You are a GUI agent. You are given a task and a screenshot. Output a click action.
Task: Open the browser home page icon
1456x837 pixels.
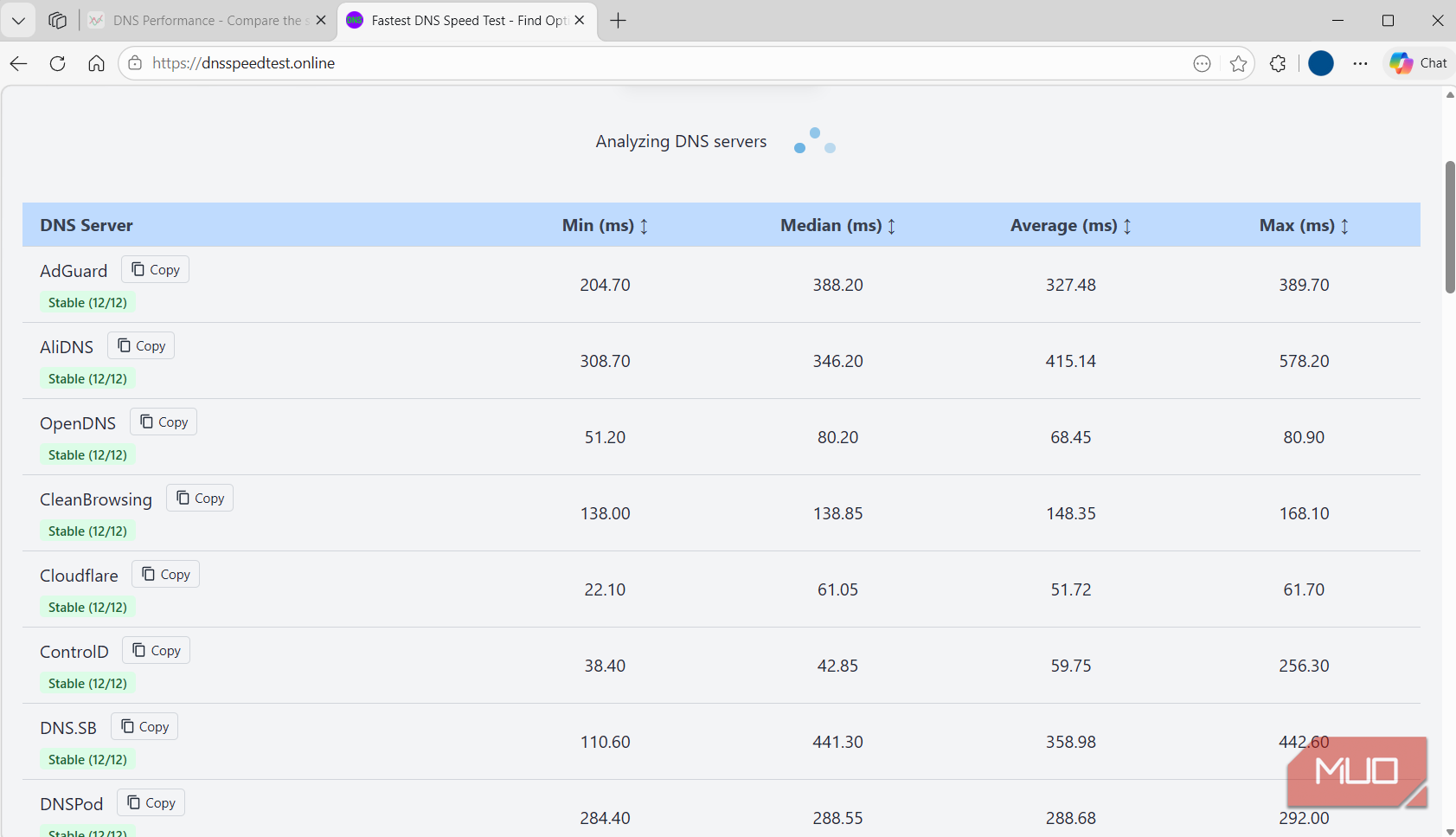point(97,63)
